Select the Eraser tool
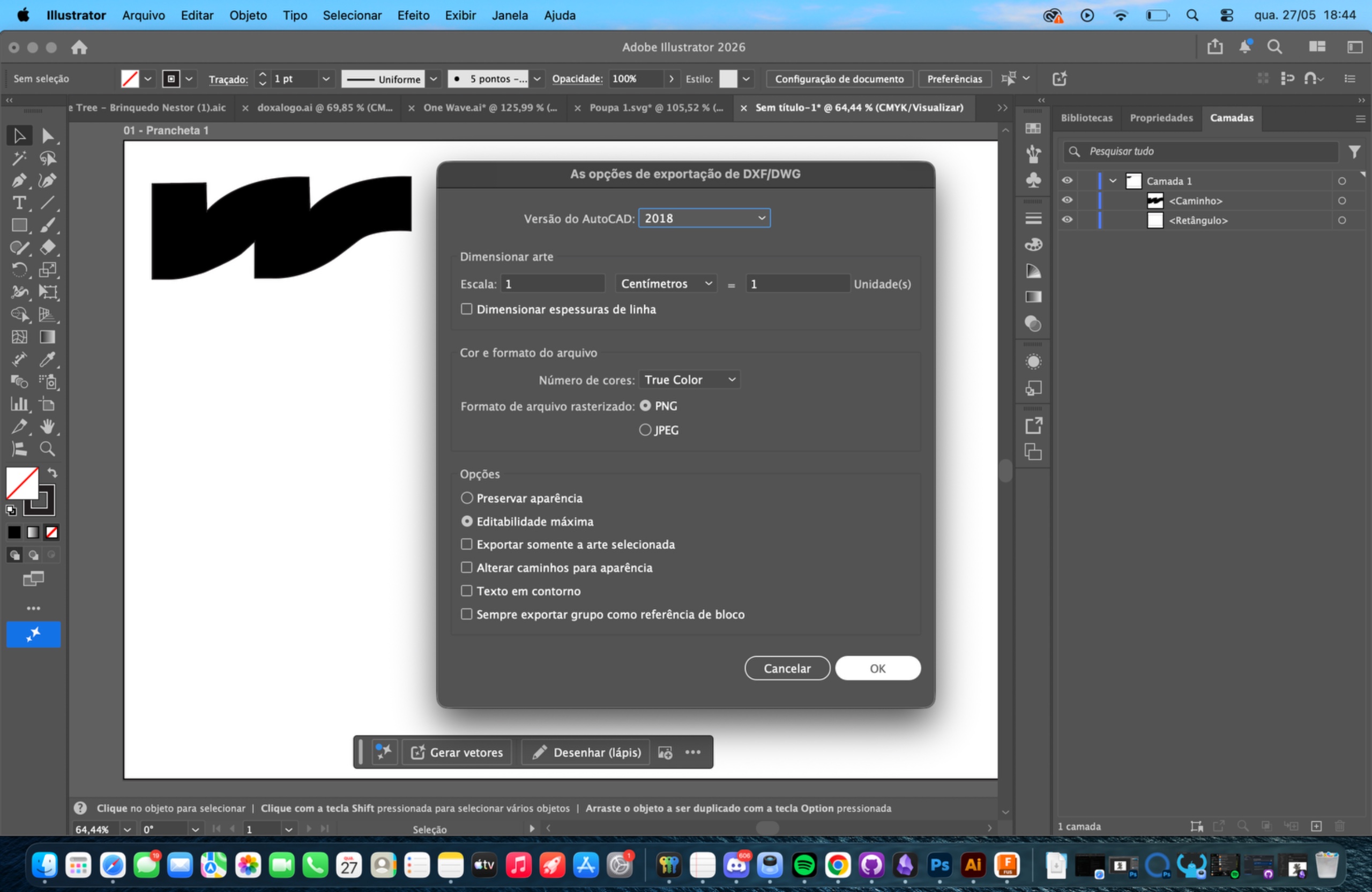This screenshot has width=1372, height=892. pyautogui.click(x=48, y=247)
